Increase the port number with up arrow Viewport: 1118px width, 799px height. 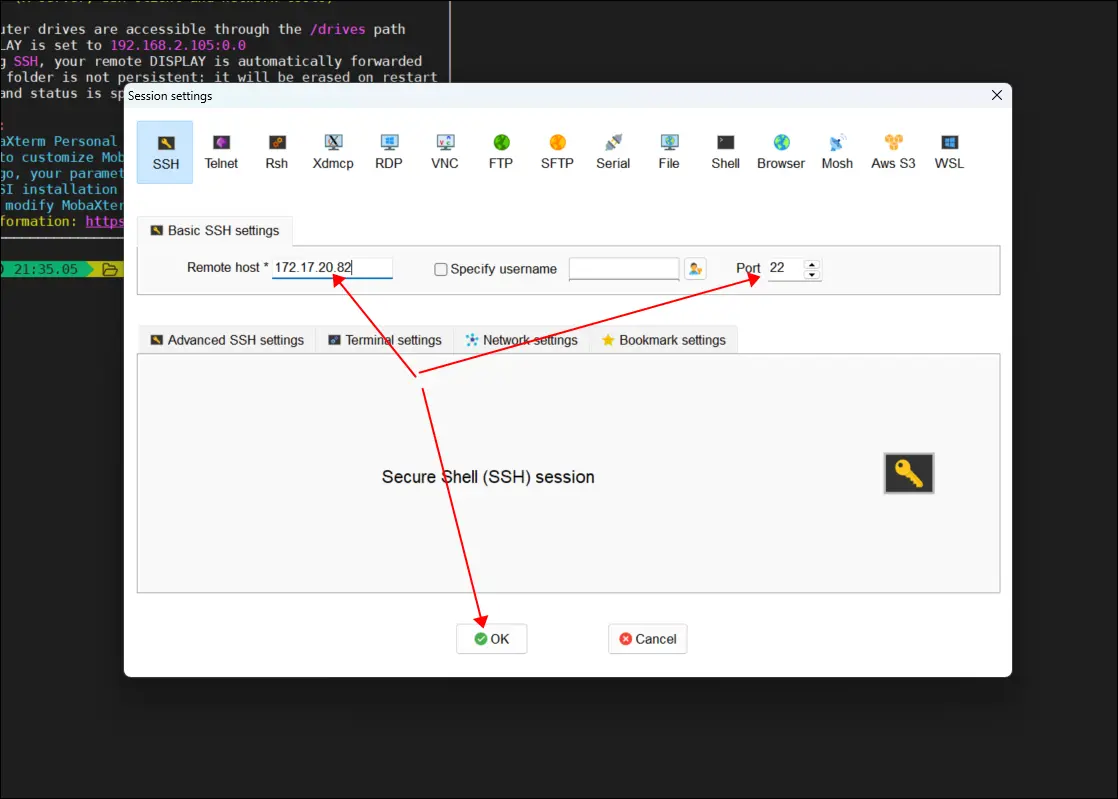[x=812, y=264]
